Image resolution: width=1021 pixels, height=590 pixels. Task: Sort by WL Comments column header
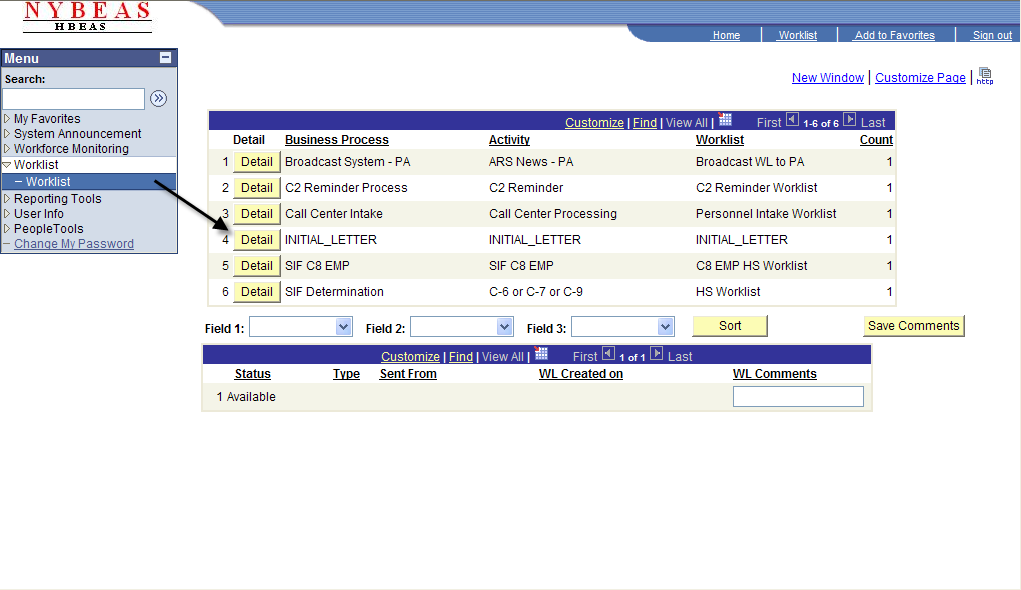pos(775,374)
